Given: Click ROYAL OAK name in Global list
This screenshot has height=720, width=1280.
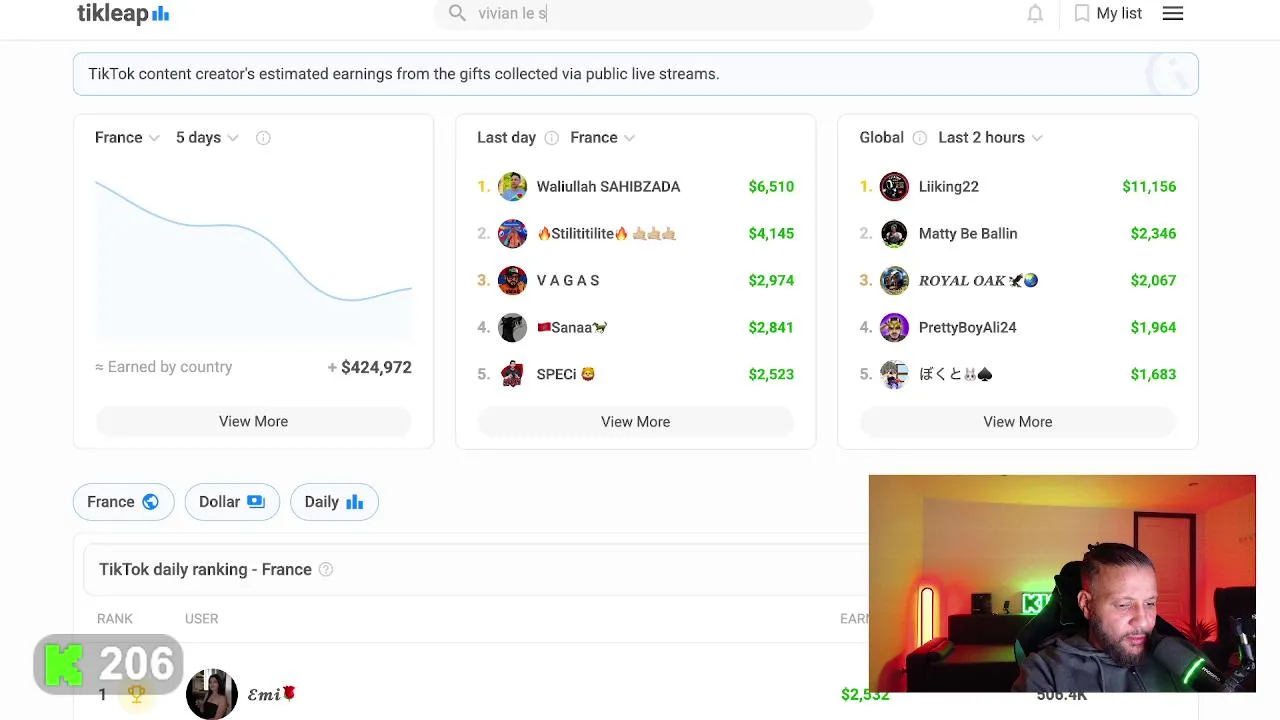Looking at the screenshot, I should 978,281.
